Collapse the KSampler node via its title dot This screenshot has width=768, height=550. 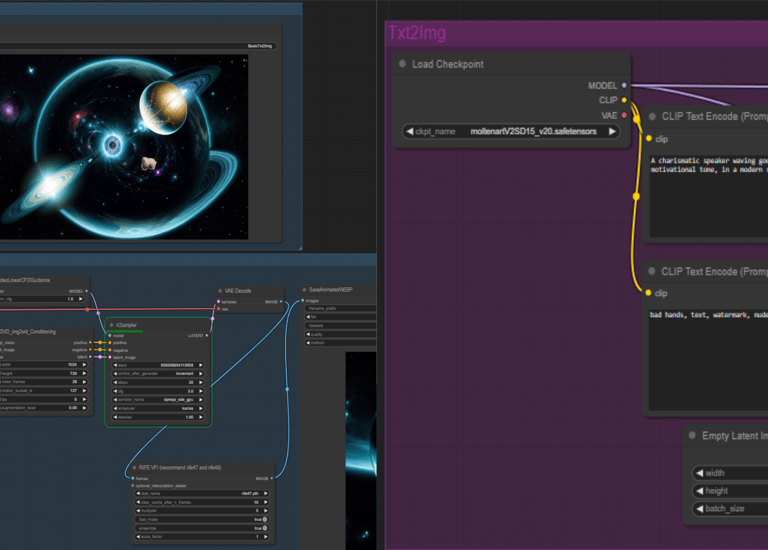pos(111,325)
